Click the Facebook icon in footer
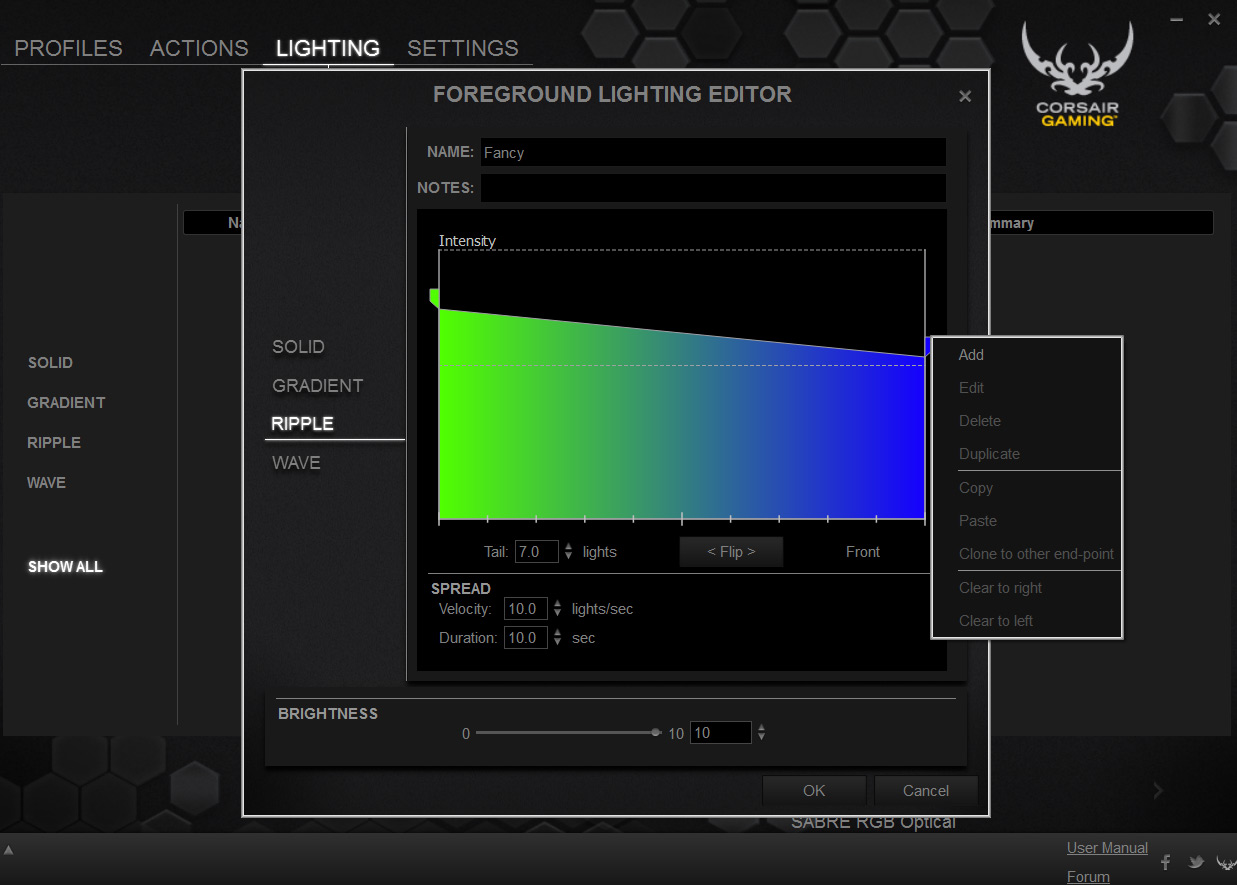 click(x=1166, y=862)
